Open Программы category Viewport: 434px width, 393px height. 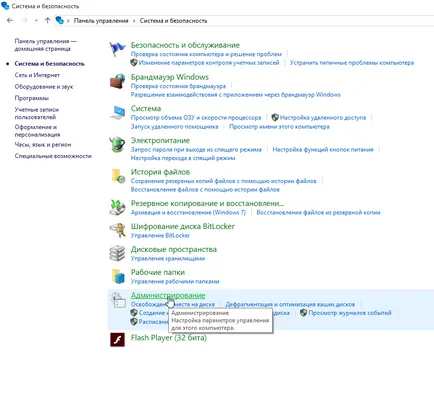[x=32, y=98]
